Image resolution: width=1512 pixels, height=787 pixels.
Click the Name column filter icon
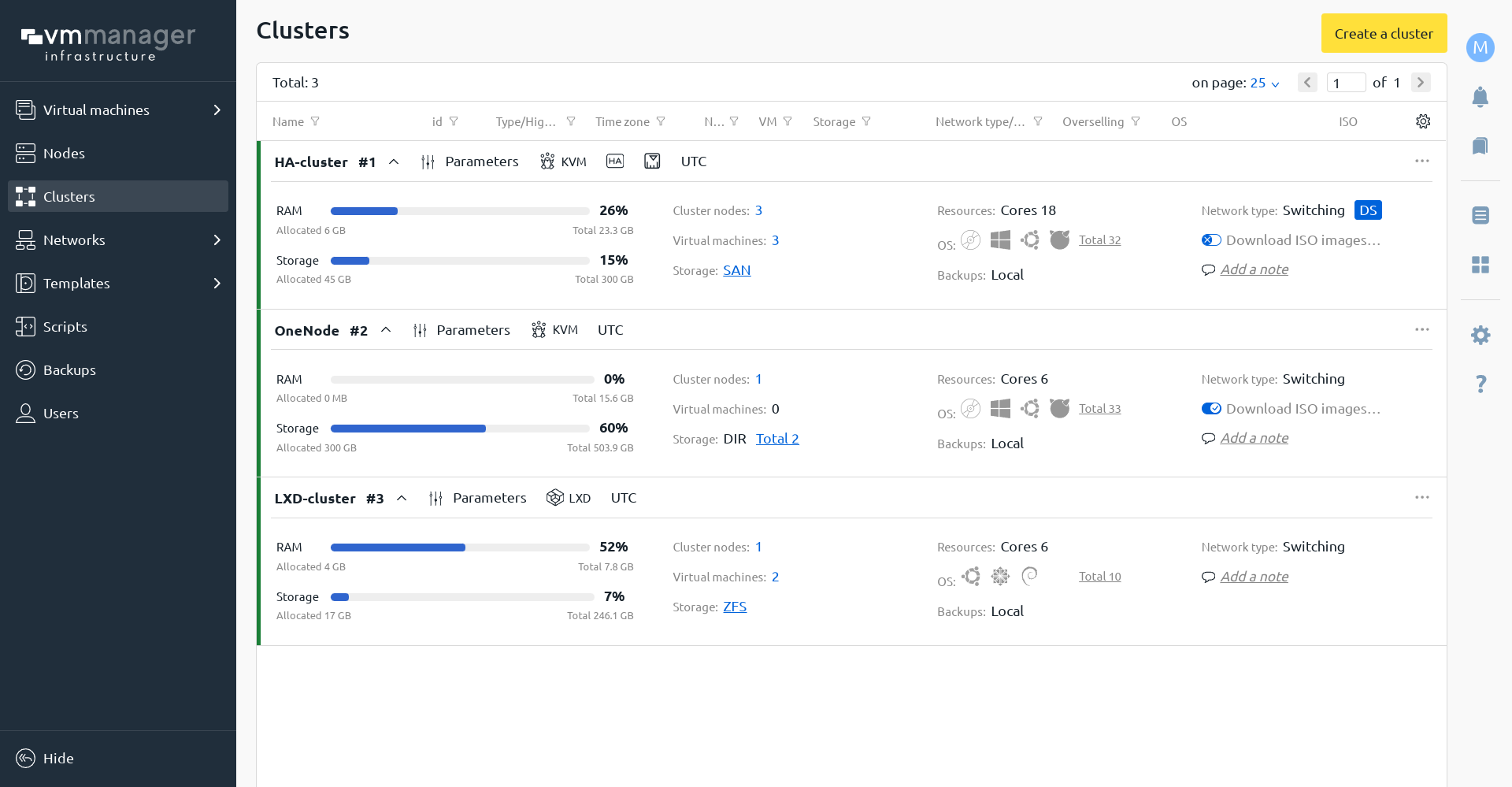coord(315,121)
